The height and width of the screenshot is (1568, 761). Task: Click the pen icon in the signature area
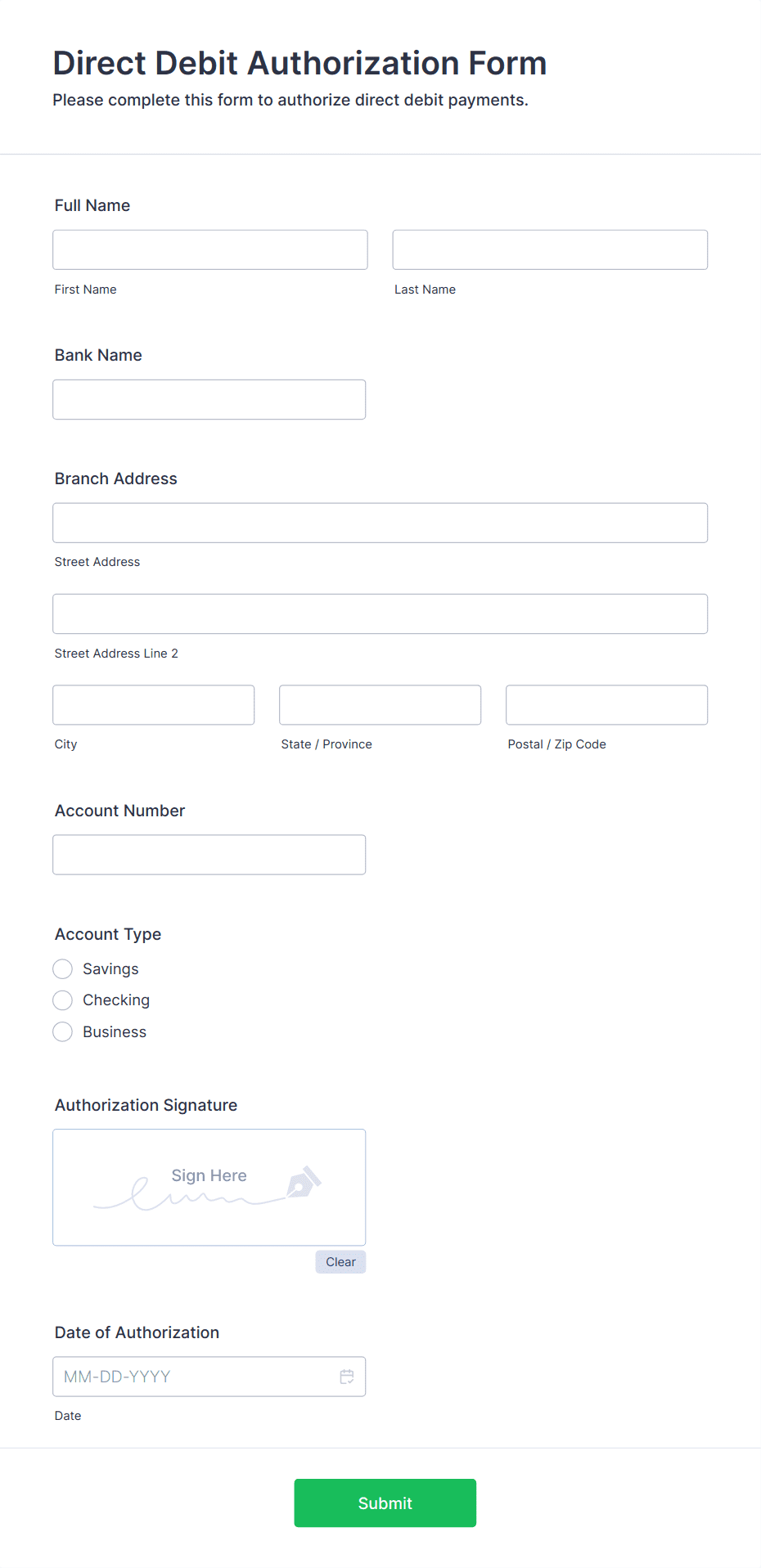point(304,1180)
